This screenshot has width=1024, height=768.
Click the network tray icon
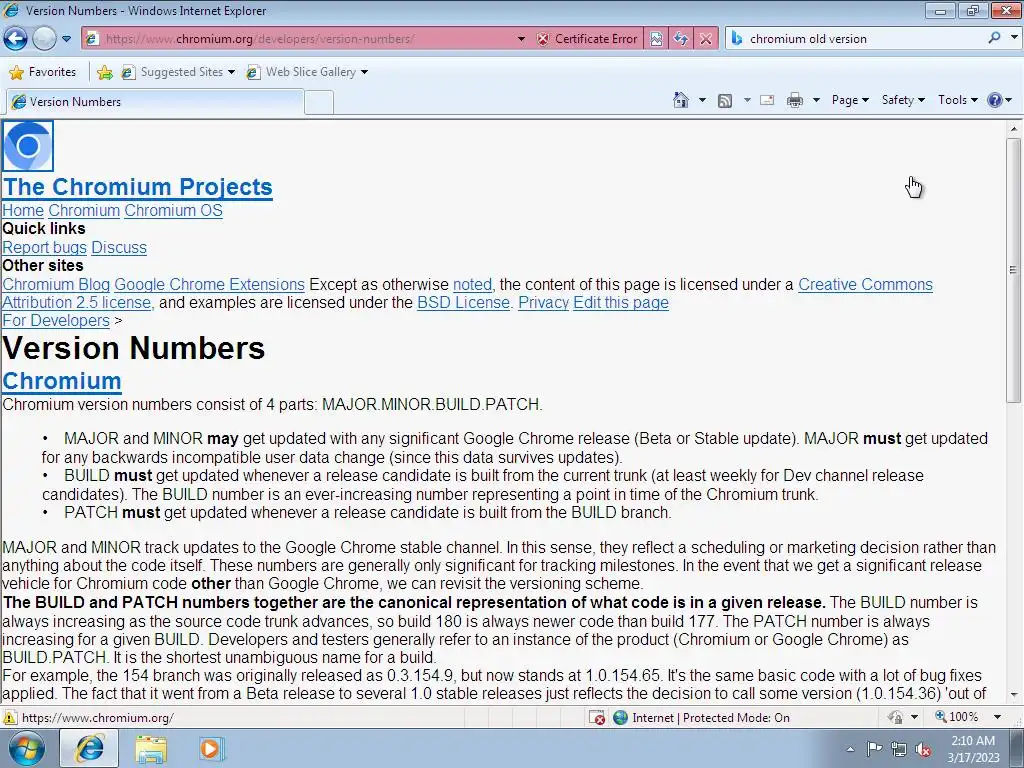point(899,749)
